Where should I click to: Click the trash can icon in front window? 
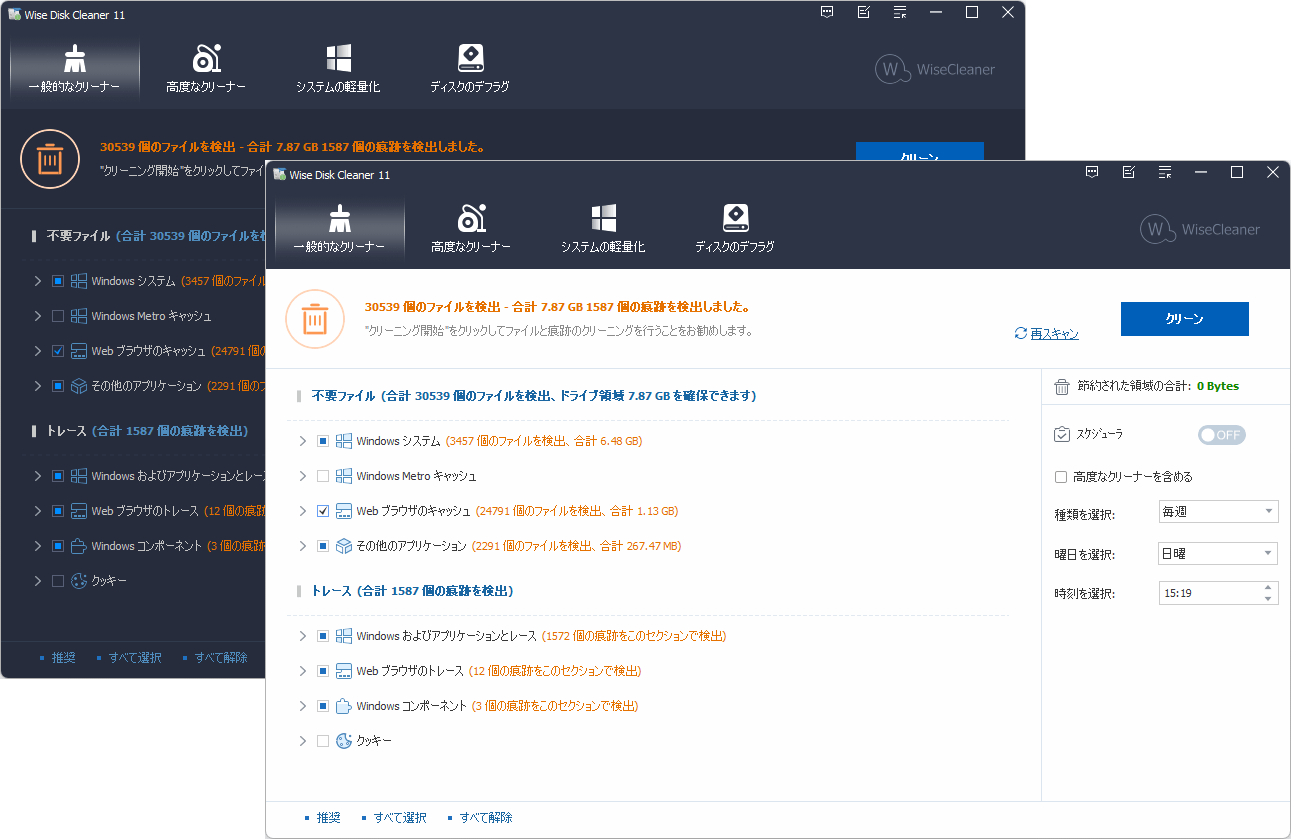[315, 319]
